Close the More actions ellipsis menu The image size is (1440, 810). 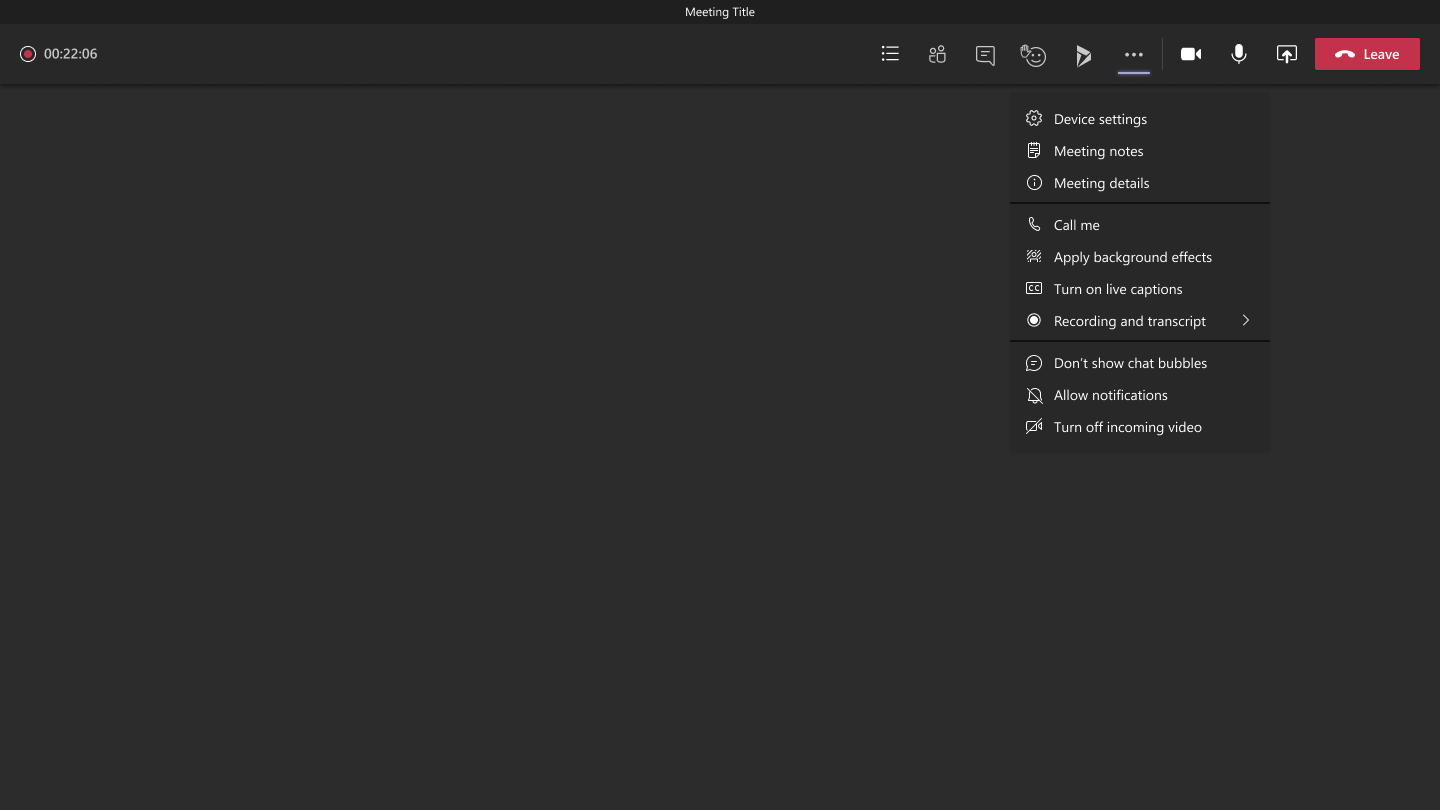(1133, 55)
